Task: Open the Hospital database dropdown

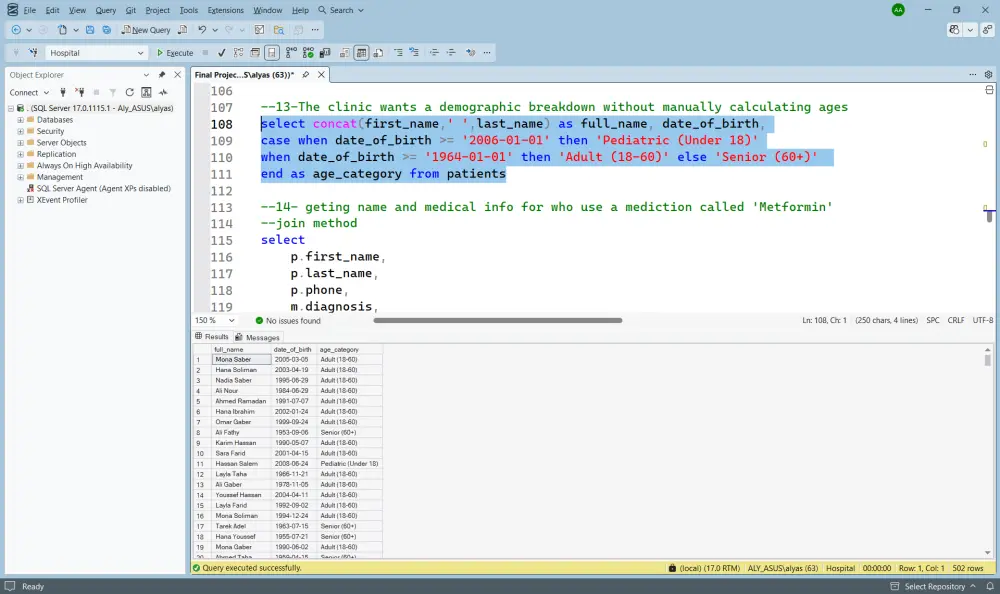Action: point(140,53)
